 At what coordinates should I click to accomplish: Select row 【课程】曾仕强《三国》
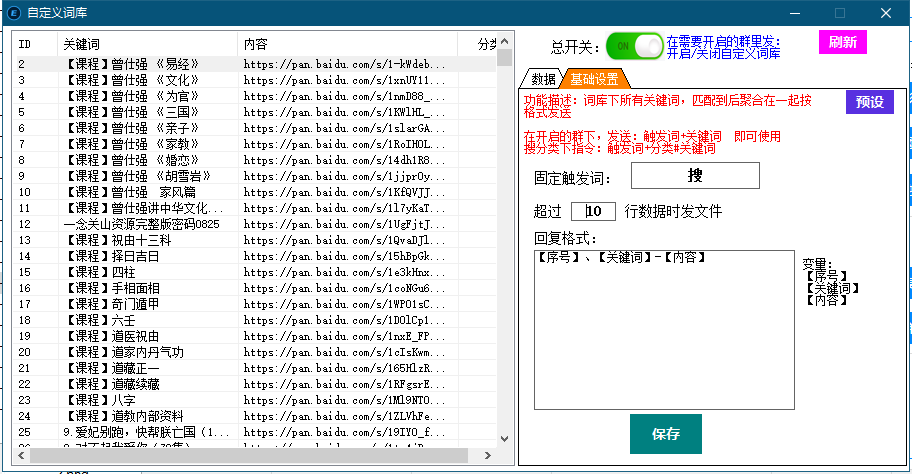tap(255, 112)
